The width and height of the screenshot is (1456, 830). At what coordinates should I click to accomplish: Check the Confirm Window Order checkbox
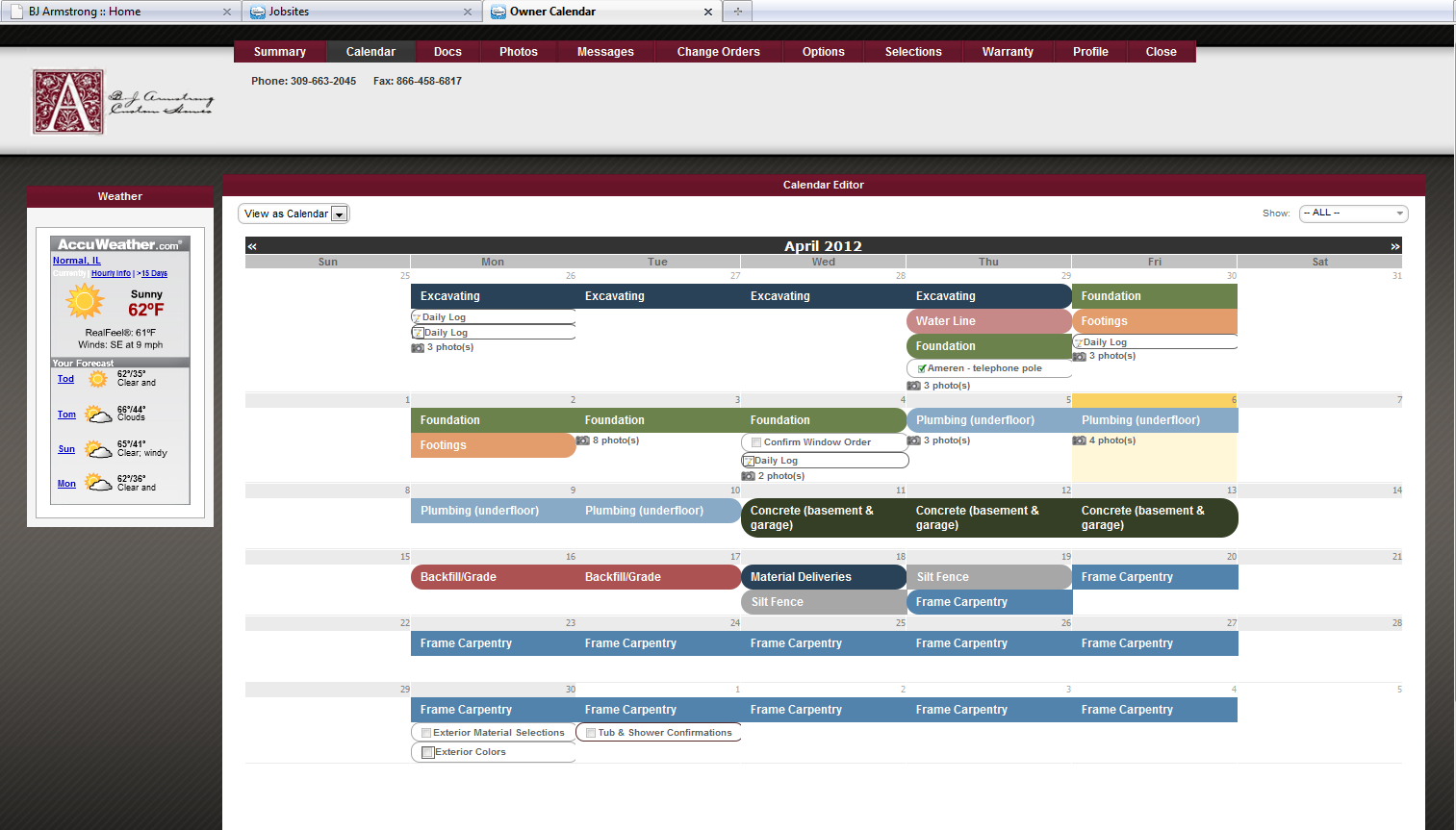[x=756, y=442]
